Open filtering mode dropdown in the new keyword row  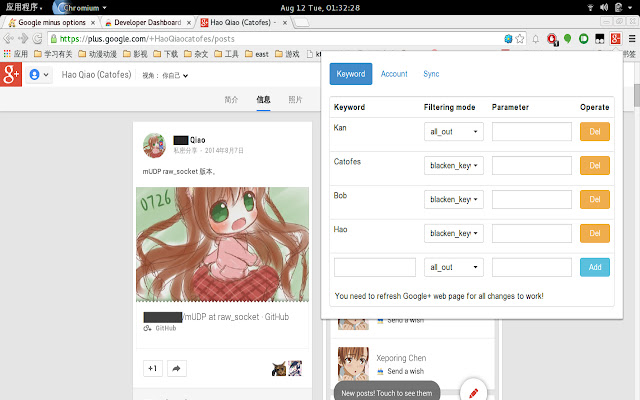coord(453,267)
